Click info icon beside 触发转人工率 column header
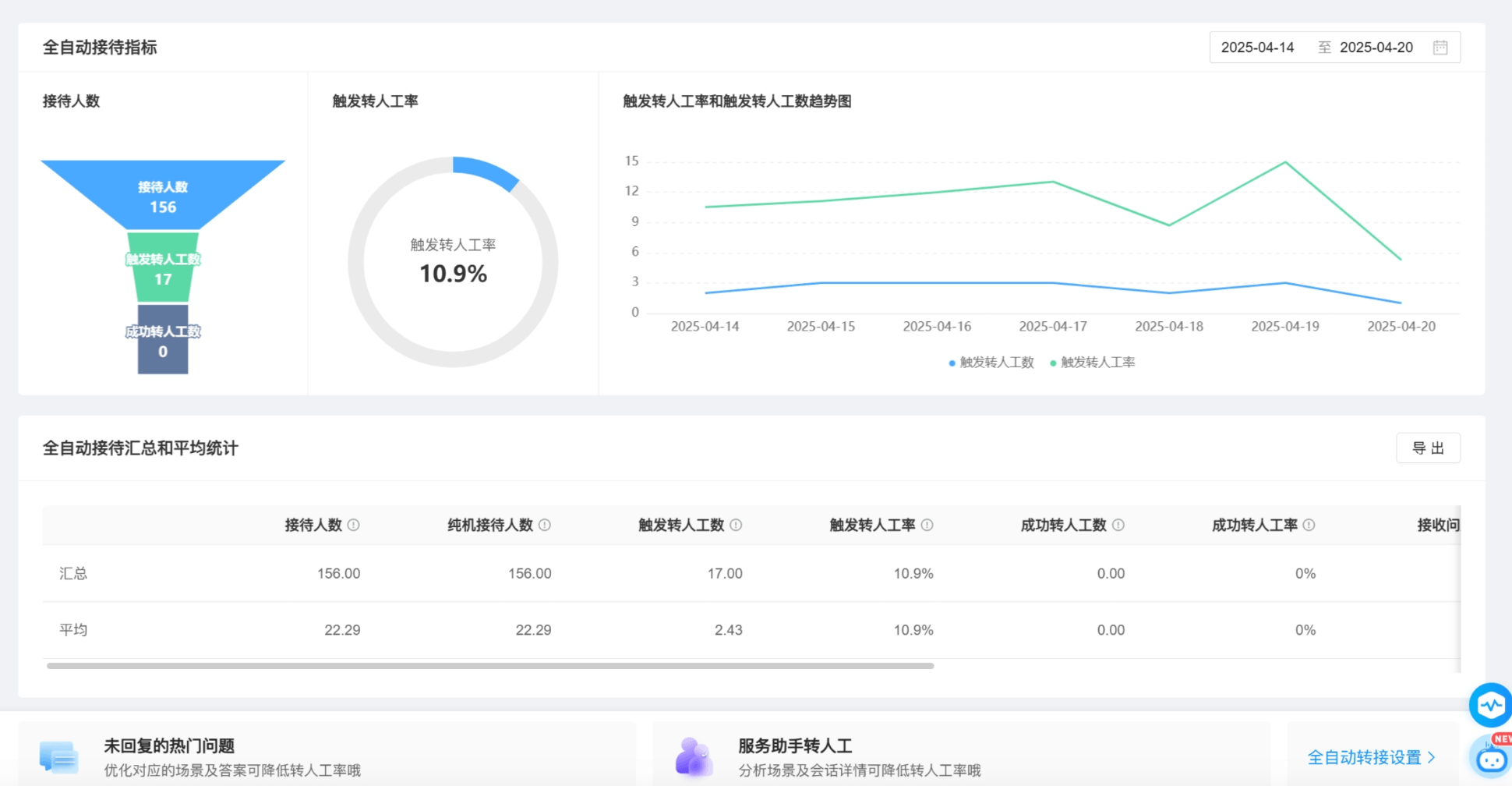The height and width of the screenshot is (786, 1512). pos(927,525)
